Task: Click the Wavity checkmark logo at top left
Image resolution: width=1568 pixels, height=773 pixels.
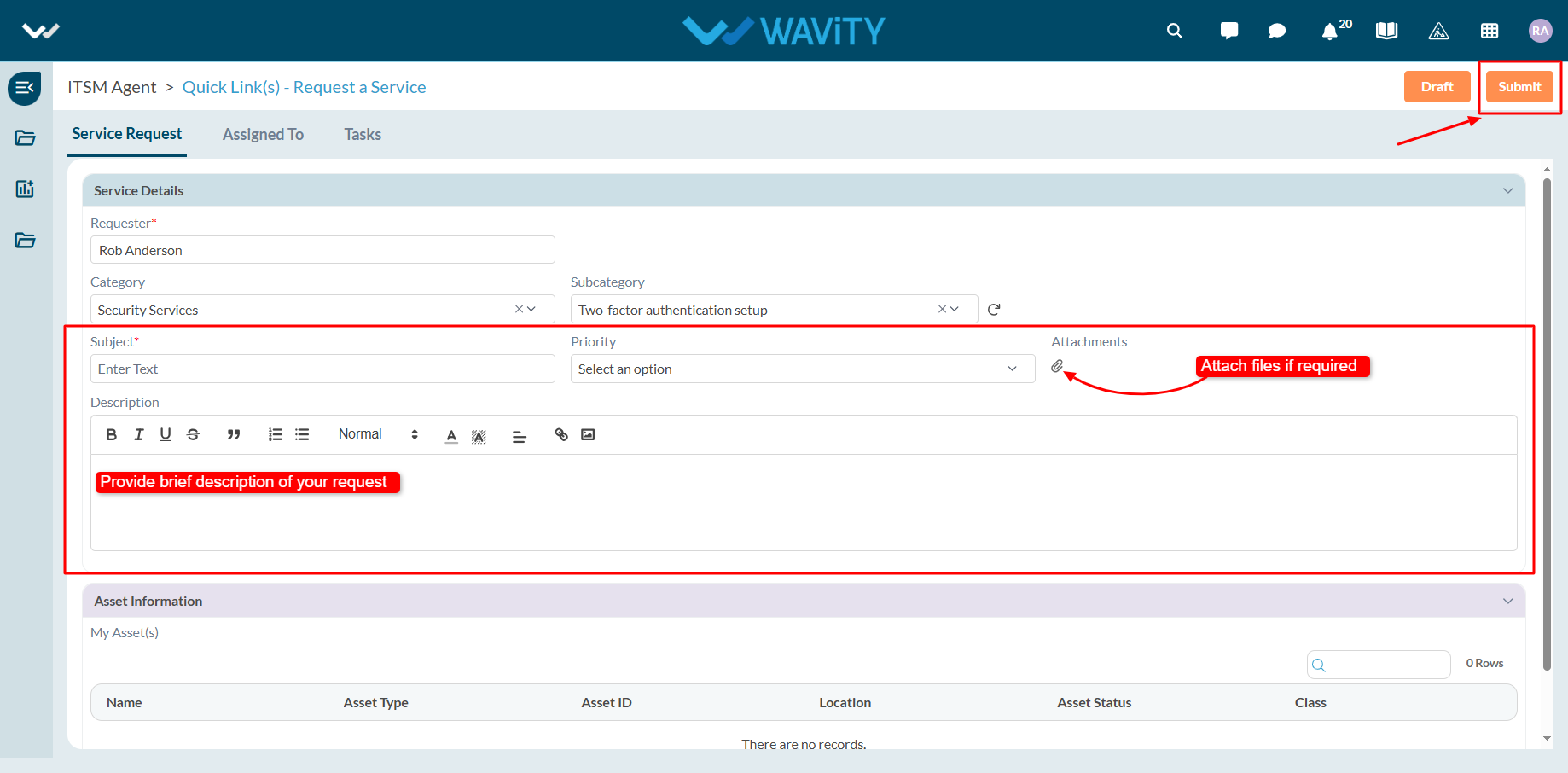Action: pyautogui.click(x=41, y=31)
